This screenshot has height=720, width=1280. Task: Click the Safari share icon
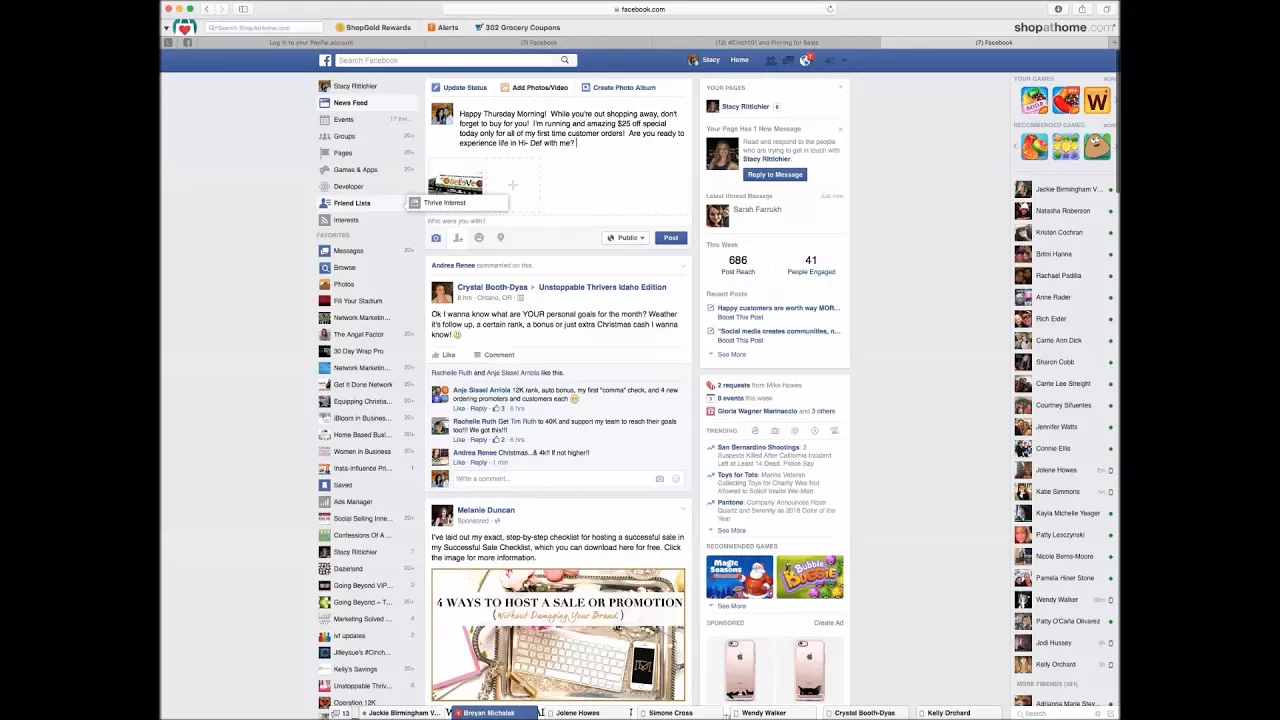pos(1082,9)
